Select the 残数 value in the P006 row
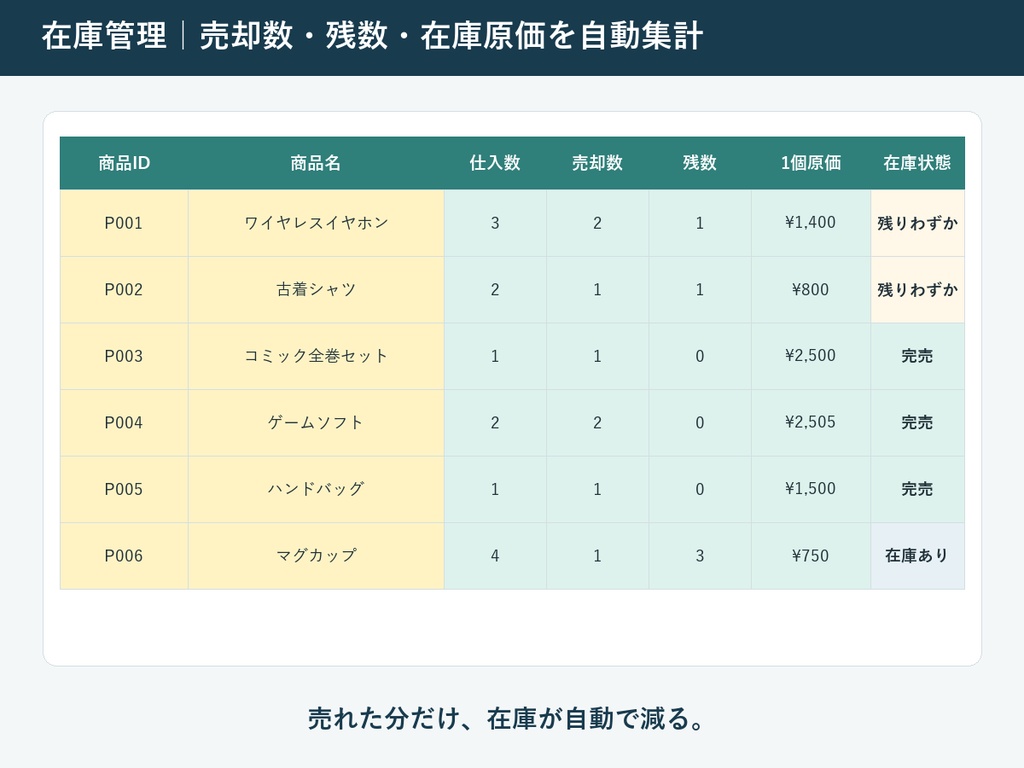 [700, 556]
